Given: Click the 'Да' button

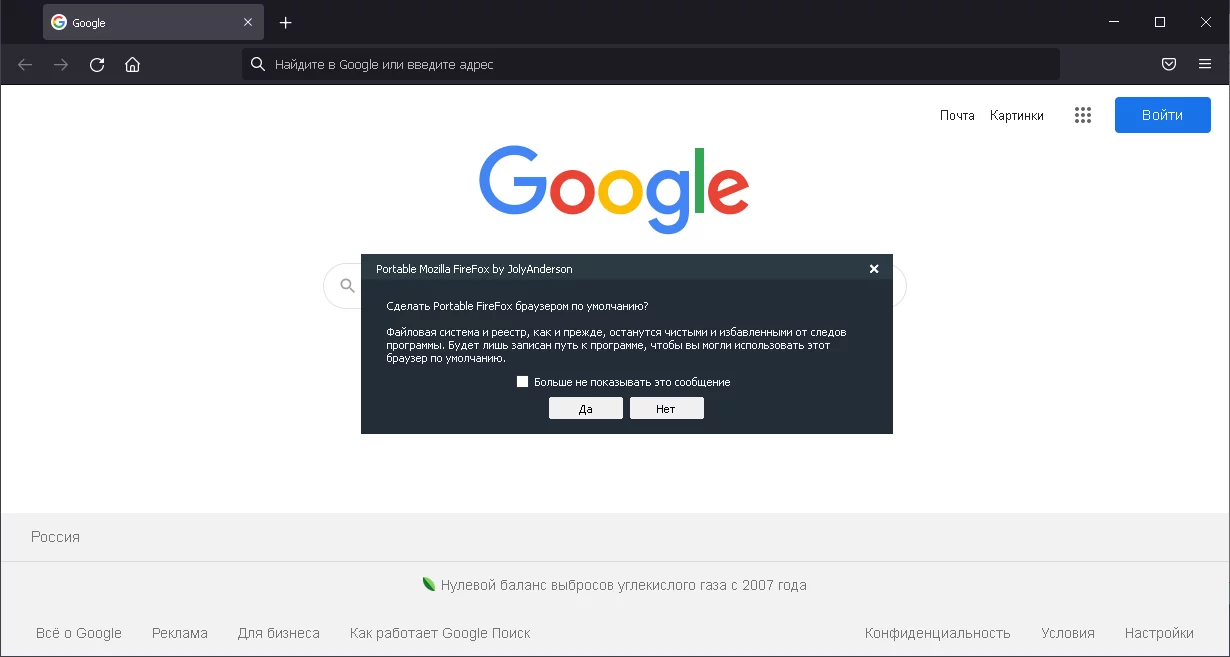Looking at the screenshot, I should tap(586, 408).
